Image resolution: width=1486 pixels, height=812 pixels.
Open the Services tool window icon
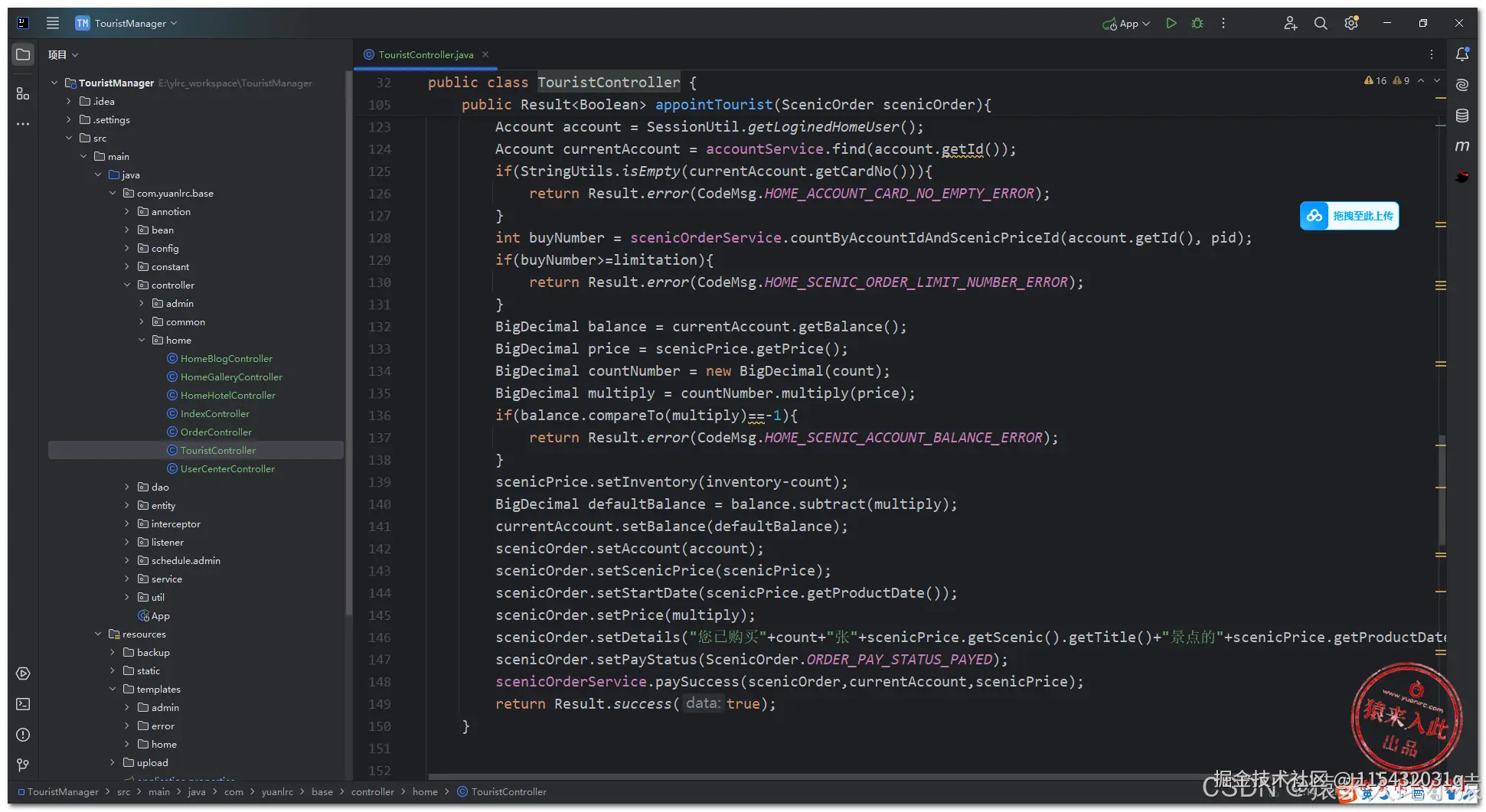(23, 673)
